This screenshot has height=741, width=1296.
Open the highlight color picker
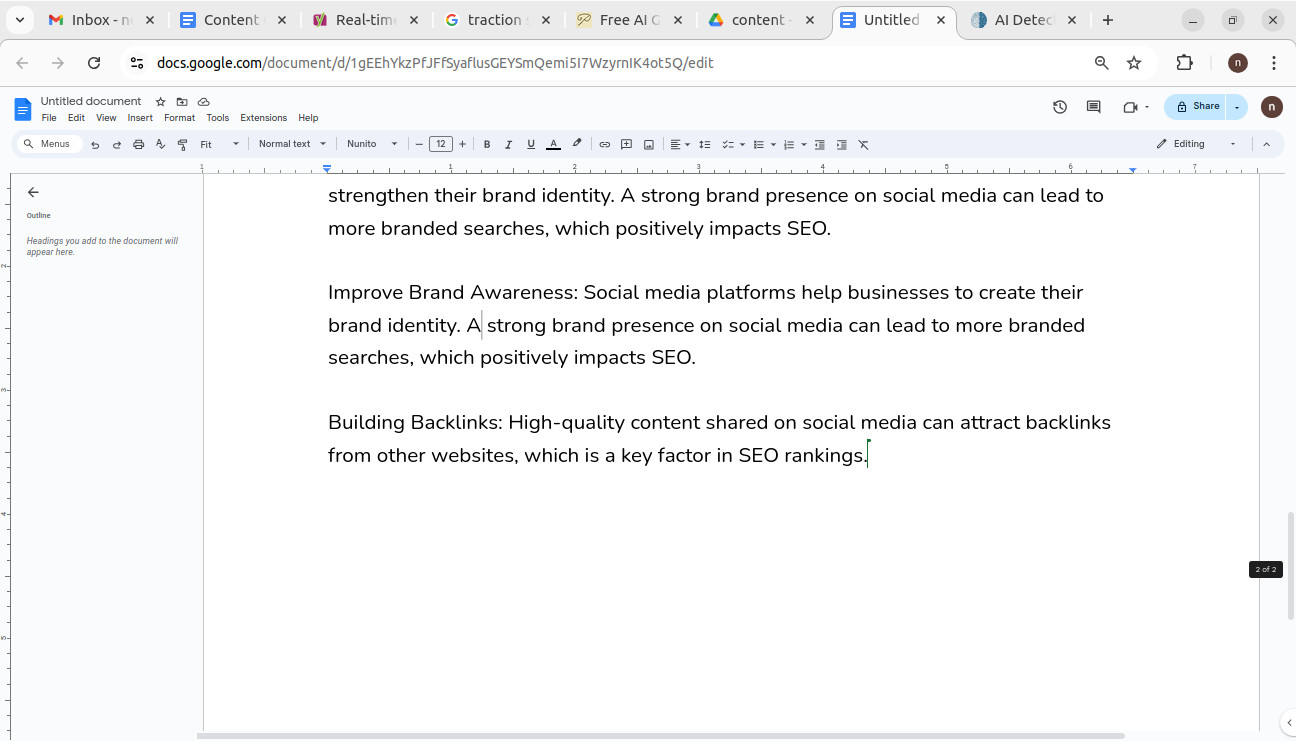[577, 144]
